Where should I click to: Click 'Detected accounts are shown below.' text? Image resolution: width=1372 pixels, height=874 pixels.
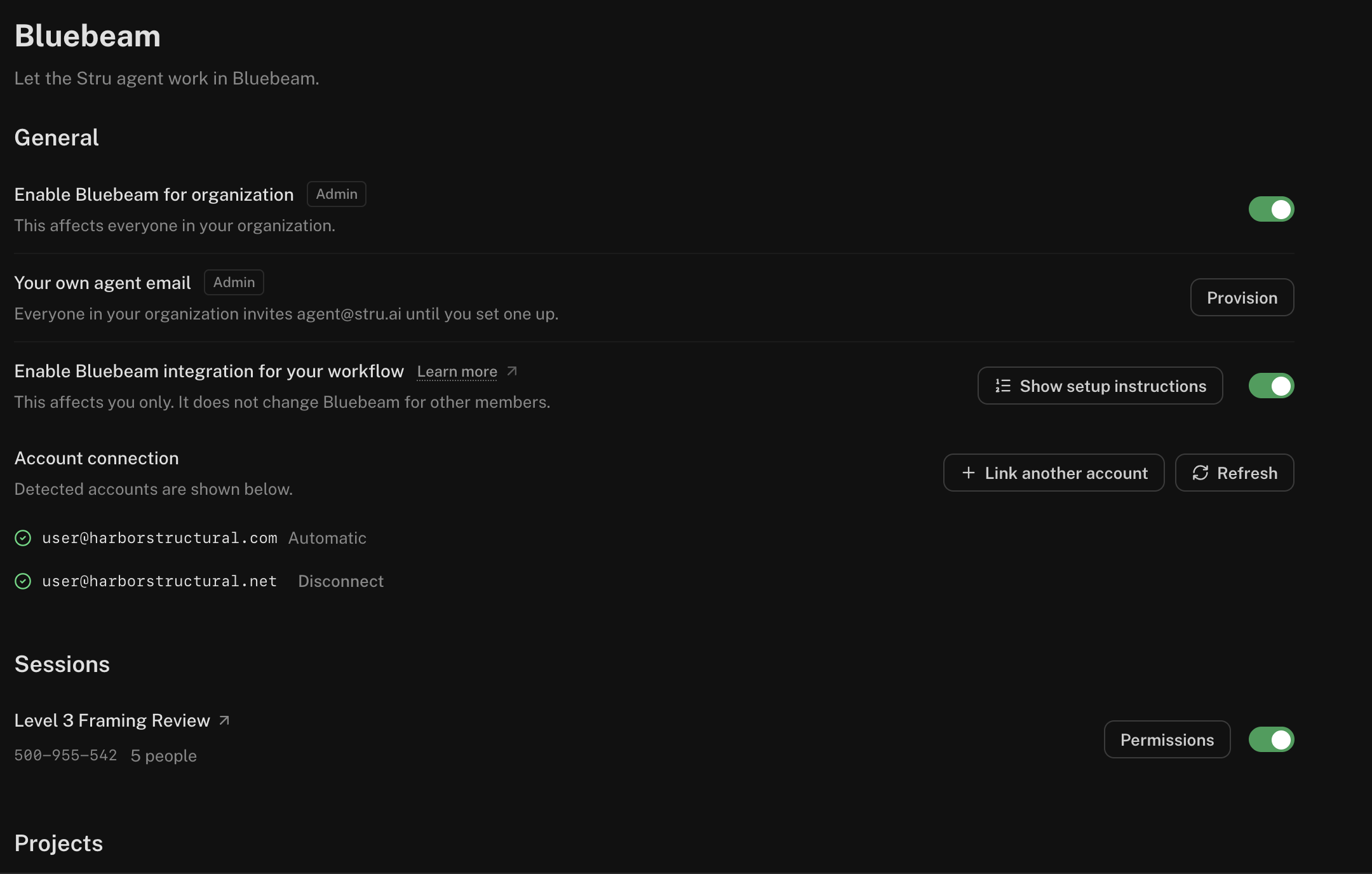point(154,489)
